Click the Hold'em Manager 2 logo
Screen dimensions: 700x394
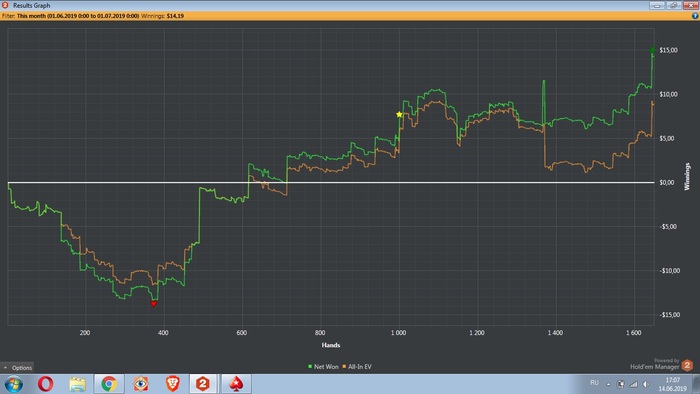click(x=687, y=365)
